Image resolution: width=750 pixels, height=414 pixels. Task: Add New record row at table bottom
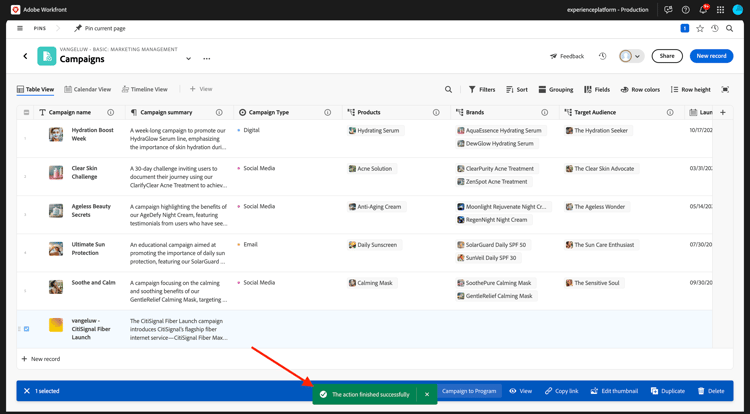click(41, 359)
